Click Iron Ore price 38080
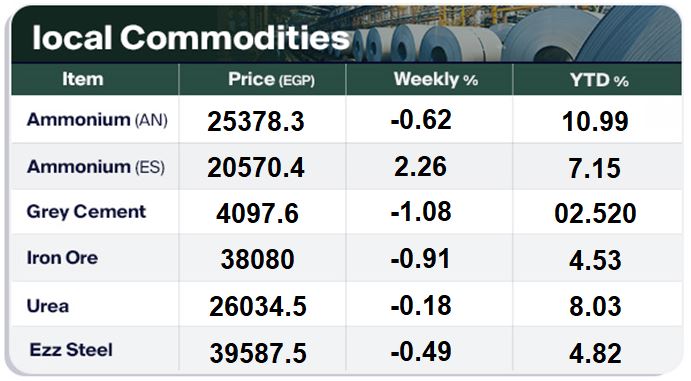Screen dimensions: 691x381 (257, 259)
